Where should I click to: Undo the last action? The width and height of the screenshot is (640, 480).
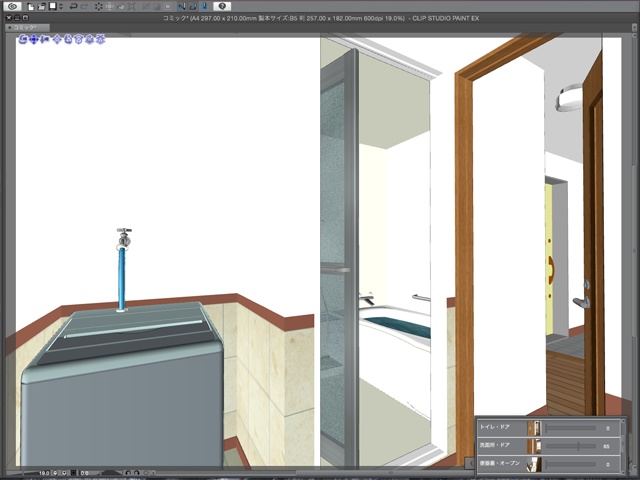[73, 7]
